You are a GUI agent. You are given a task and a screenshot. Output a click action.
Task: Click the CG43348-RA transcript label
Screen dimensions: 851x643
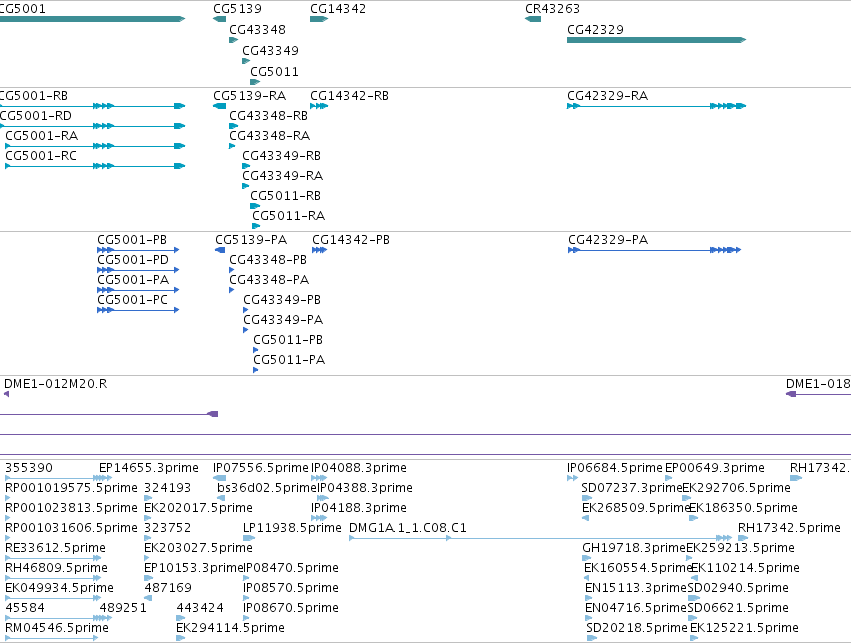coord(269,136)
